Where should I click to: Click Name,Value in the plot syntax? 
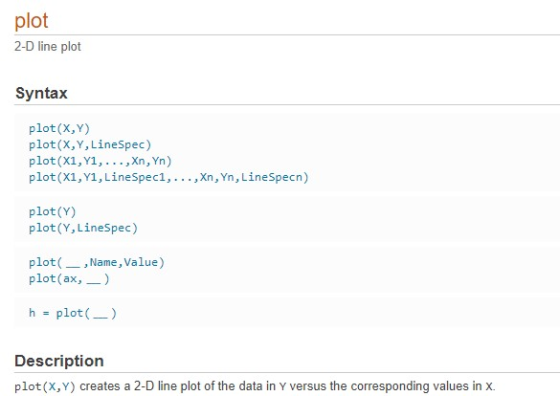point(124,262)
